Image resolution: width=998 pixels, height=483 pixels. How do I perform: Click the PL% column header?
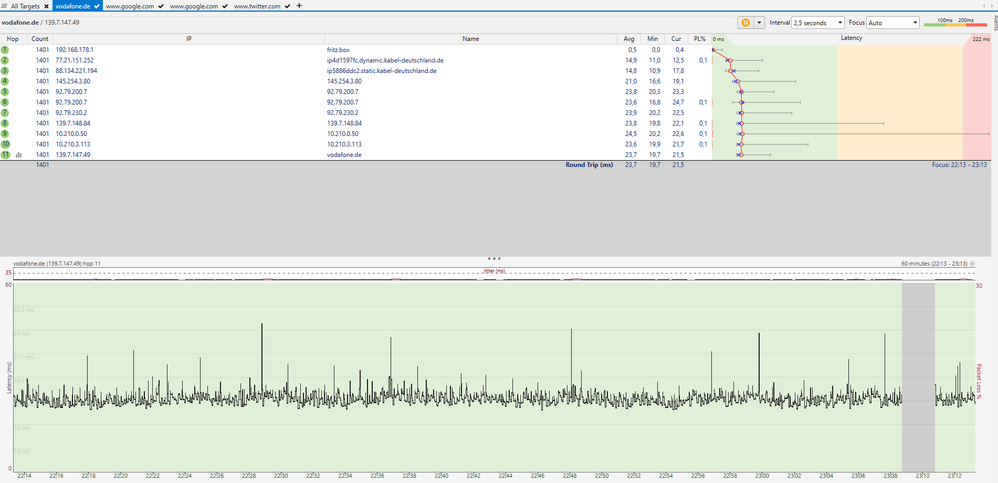click(x=699, y=38)
